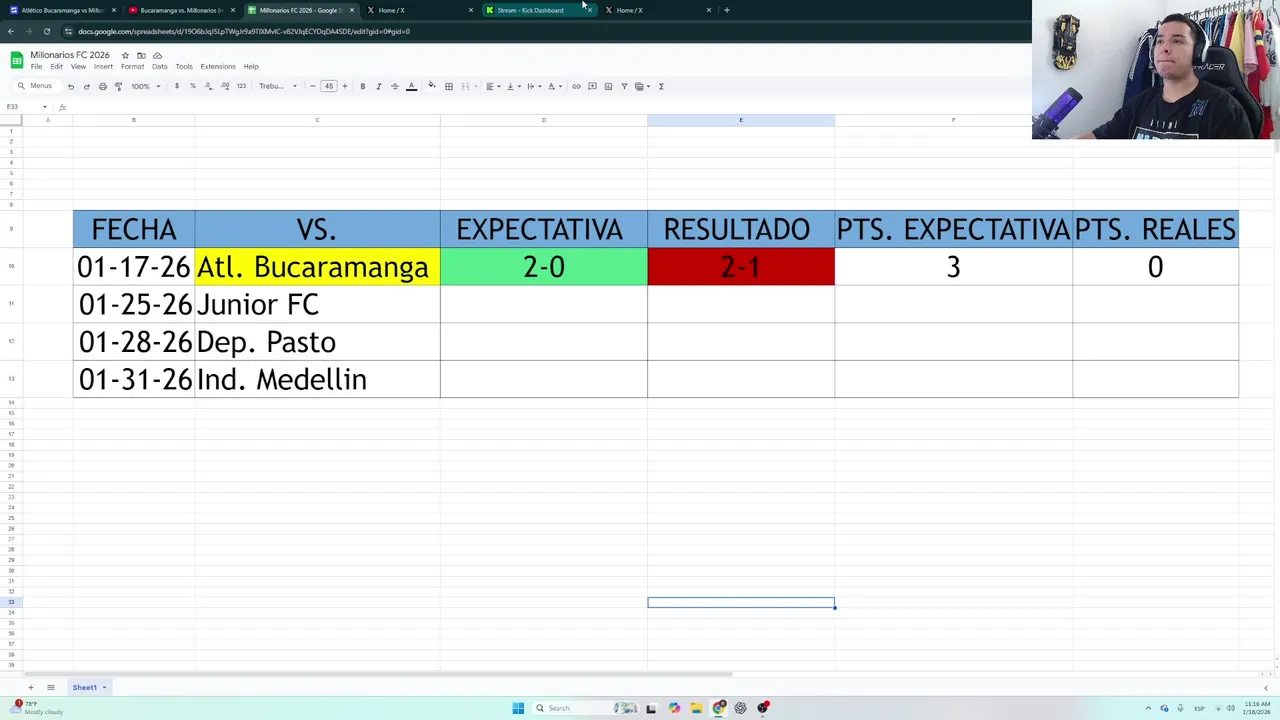Open Sheet1 tab options arrow

(103, 688)
